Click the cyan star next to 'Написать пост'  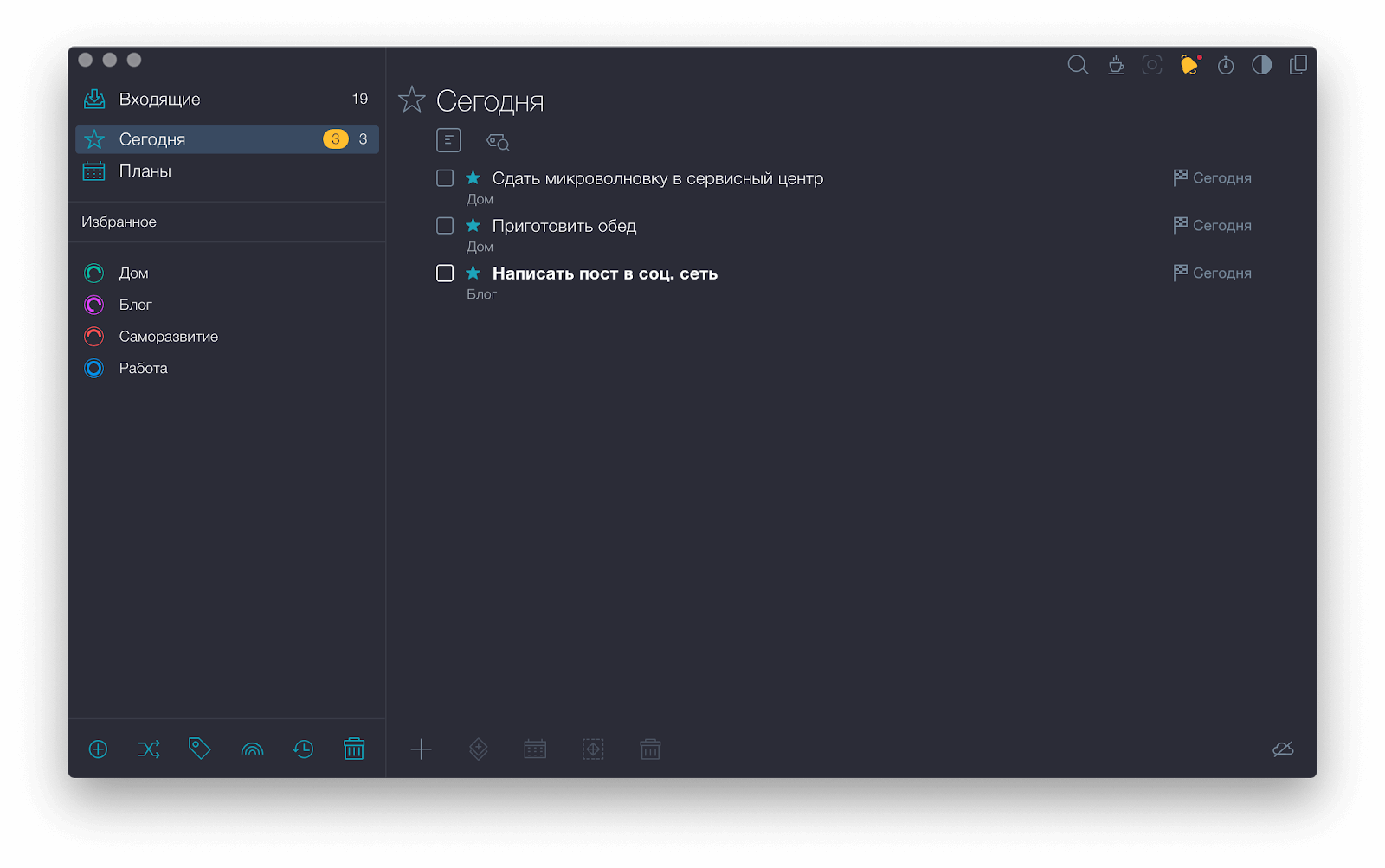473,273
